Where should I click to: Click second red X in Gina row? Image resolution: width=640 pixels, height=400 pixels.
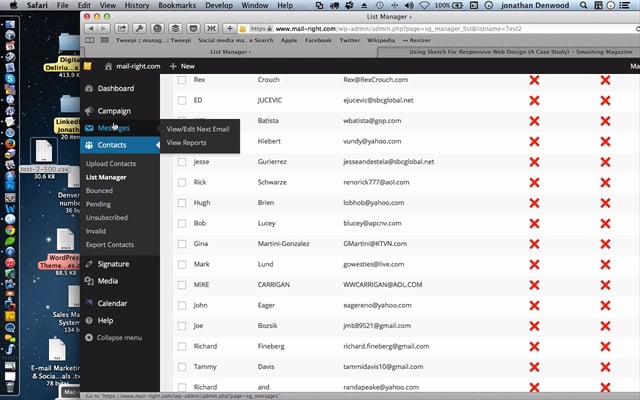coord(605,244)
